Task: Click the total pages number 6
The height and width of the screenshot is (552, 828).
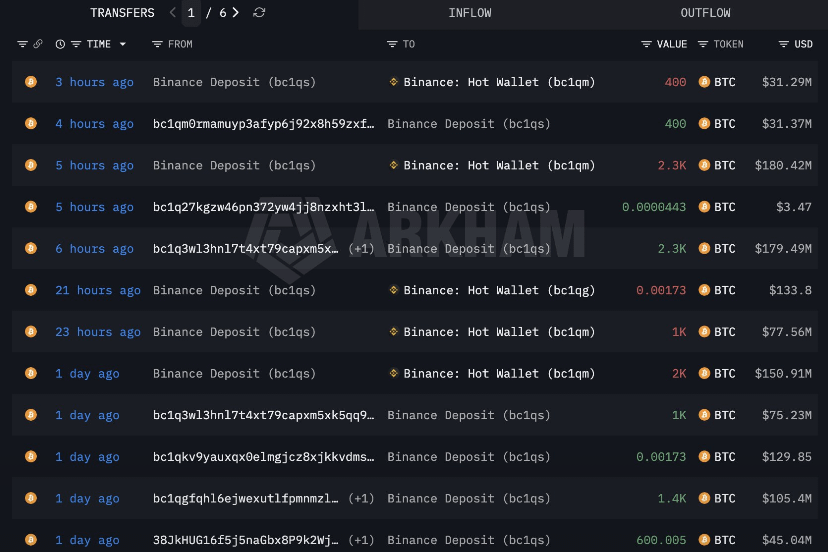Action: click(x=223, y=13)
